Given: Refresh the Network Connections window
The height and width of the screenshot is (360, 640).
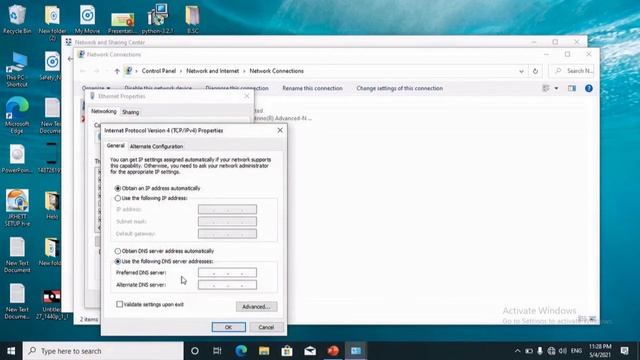Looking at the screenshot, I should (535, 71).
